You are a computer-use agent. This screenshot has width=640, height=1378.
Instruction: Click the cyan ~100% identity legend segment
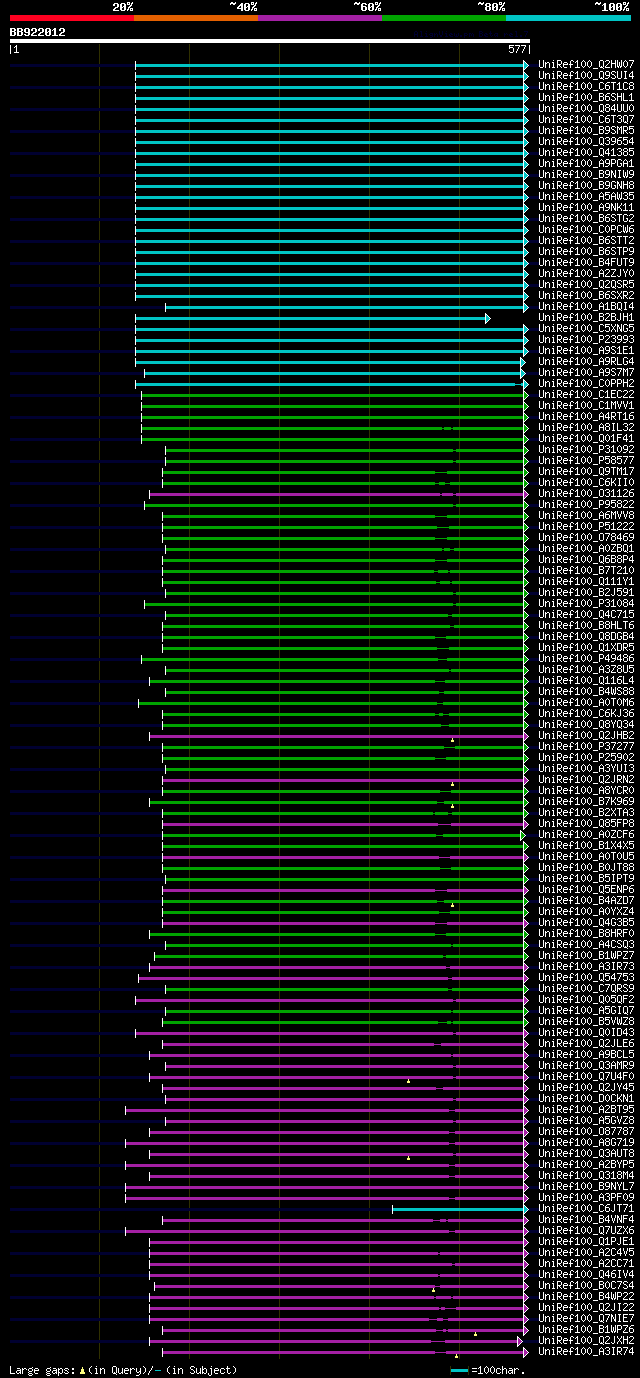[x=568, y=17]
